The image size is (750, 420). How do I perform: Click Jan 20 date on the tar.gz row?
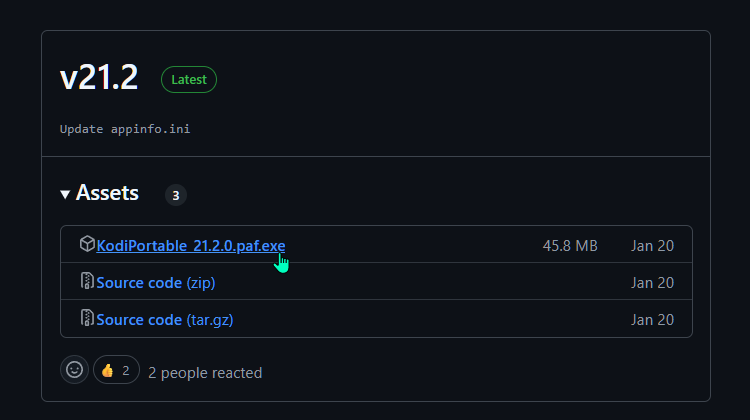(x=652, y=320)
